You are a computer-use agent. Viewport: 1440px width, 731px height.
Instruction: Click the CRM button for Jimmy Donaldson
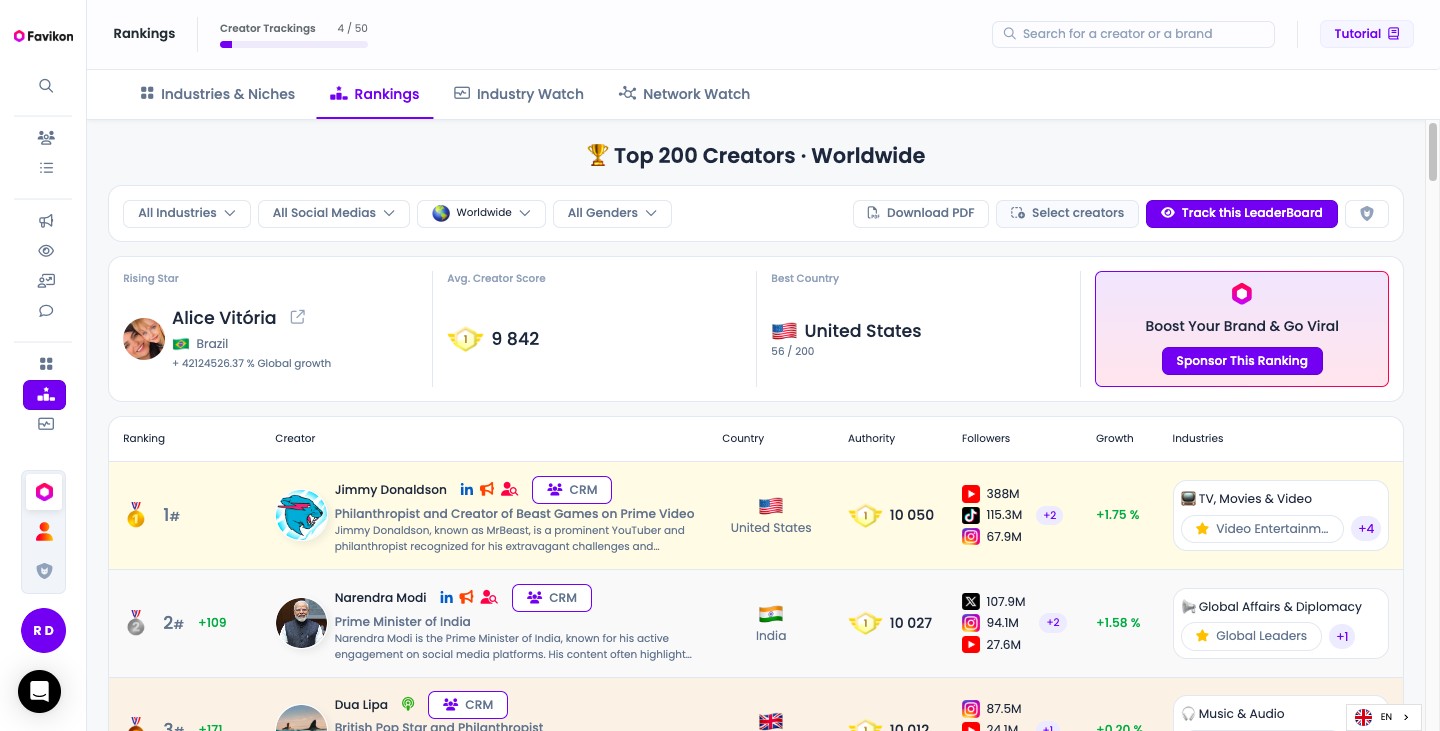point(572,490)
